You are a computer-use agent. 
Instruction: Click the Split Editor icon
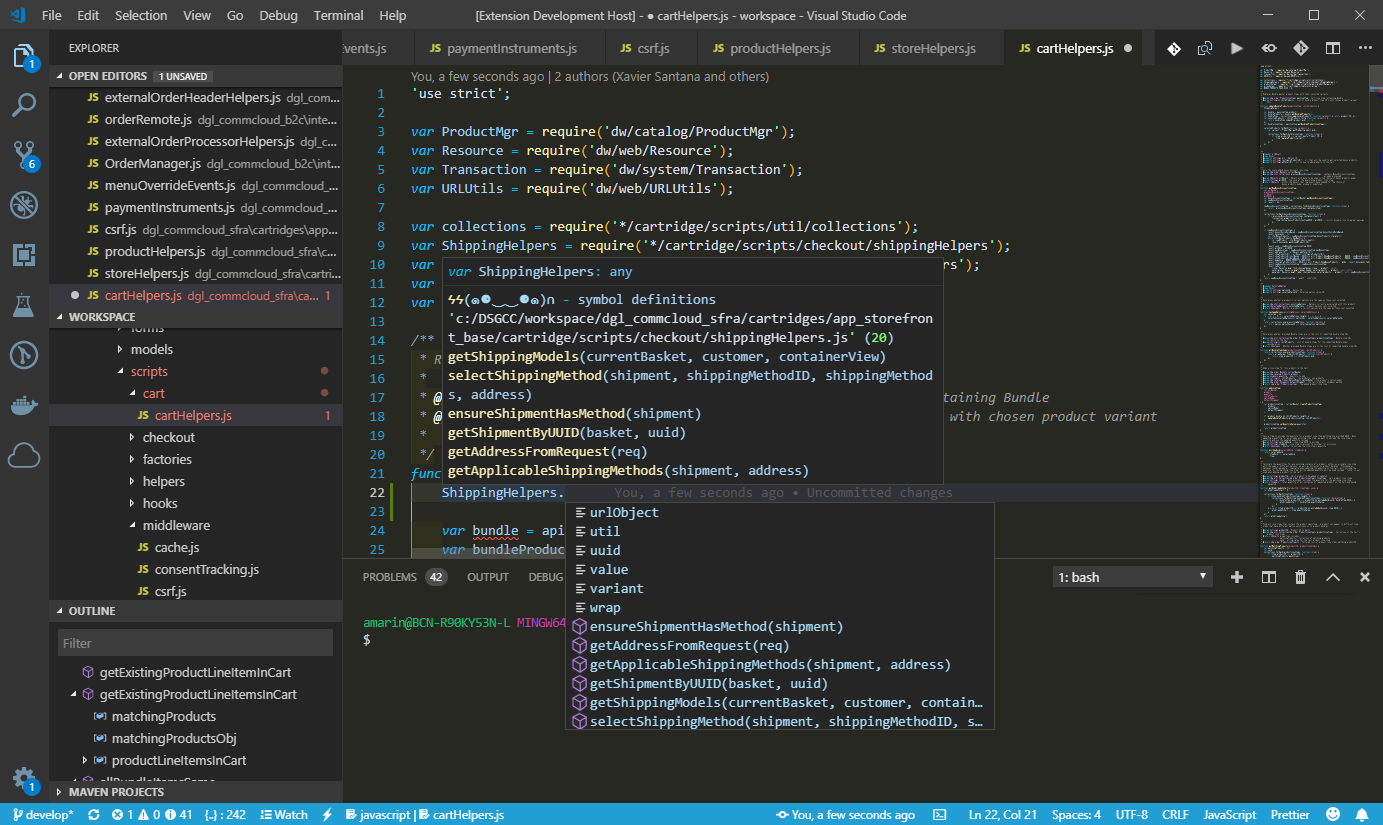click(1332, 48)
